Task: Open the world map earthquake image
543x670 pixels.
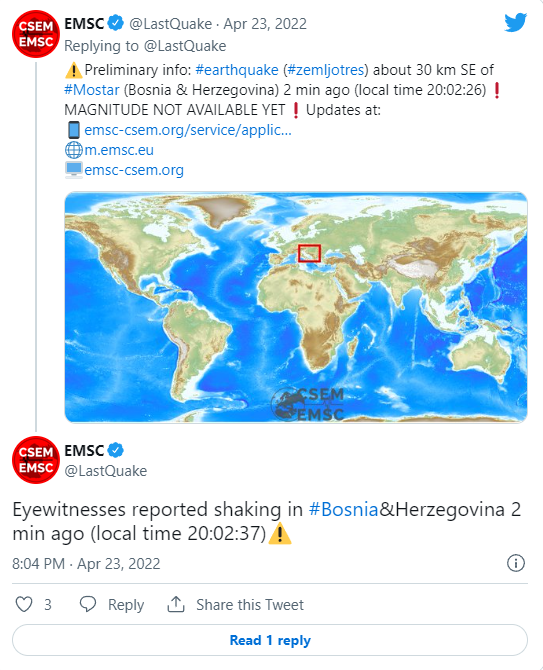Action: pyautogui.click(x=296, y=307)
